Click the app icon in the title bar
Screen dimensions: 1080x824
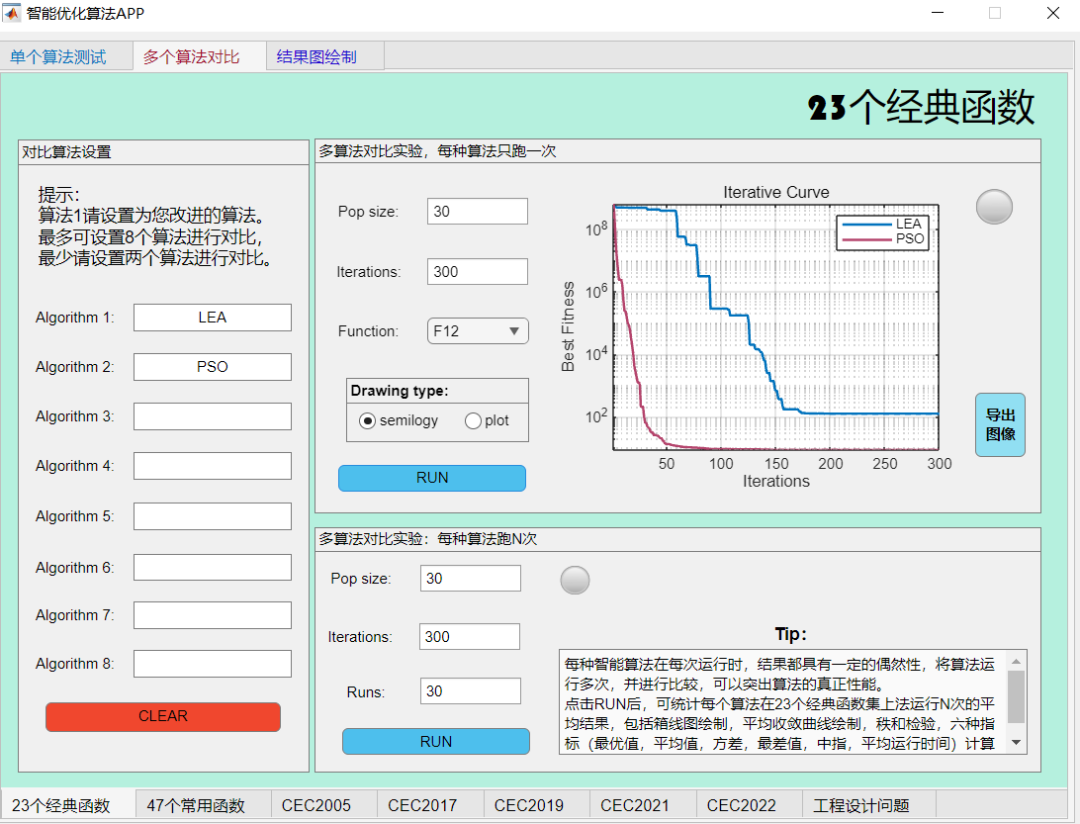13,13
